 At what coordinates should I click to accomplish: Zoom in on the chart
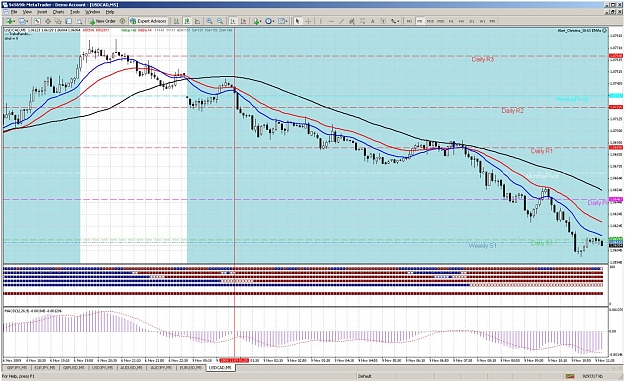tap(209, 21)
